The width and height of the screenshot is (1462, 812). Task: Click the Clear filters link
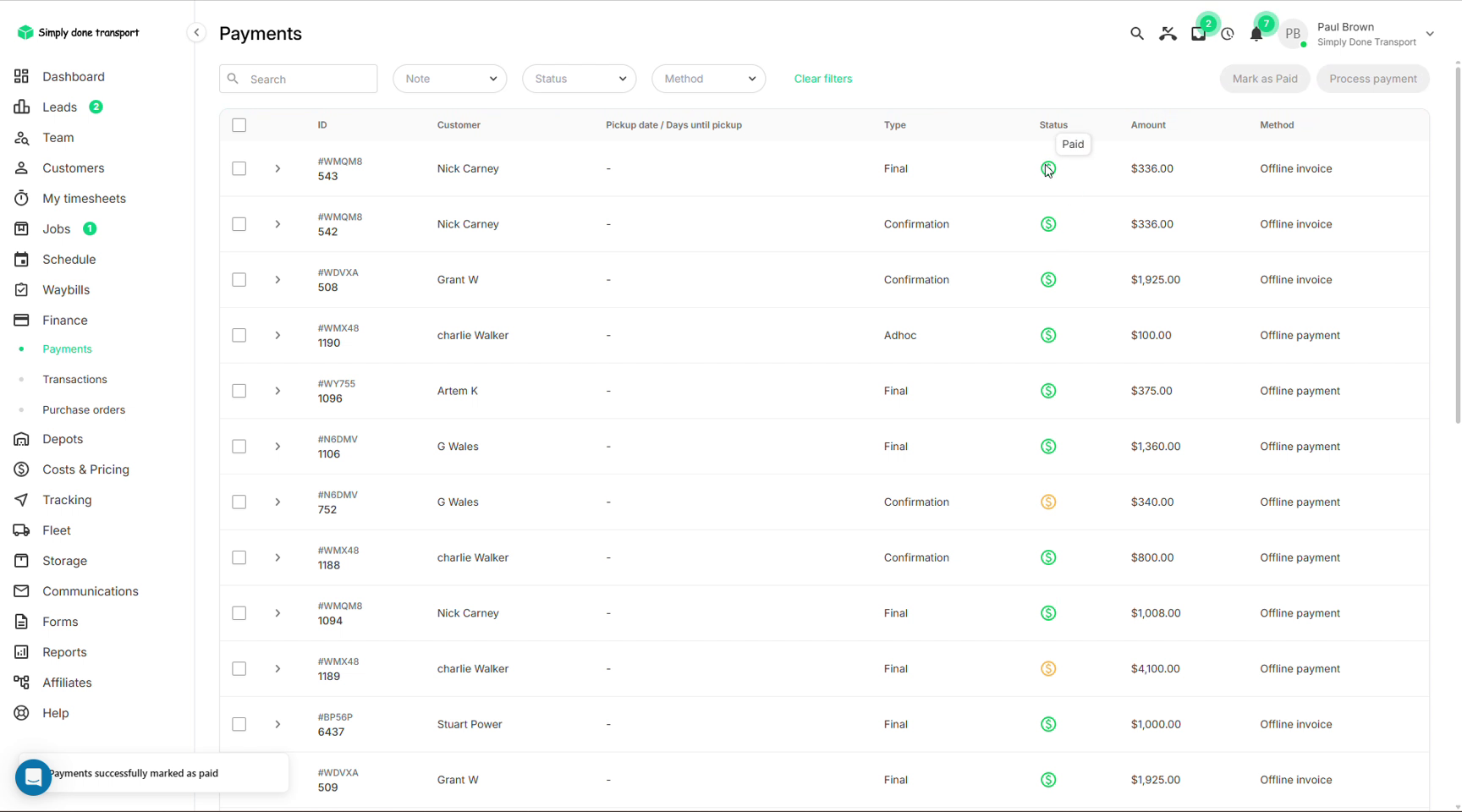pyautogui.click(x=823, y=79)
